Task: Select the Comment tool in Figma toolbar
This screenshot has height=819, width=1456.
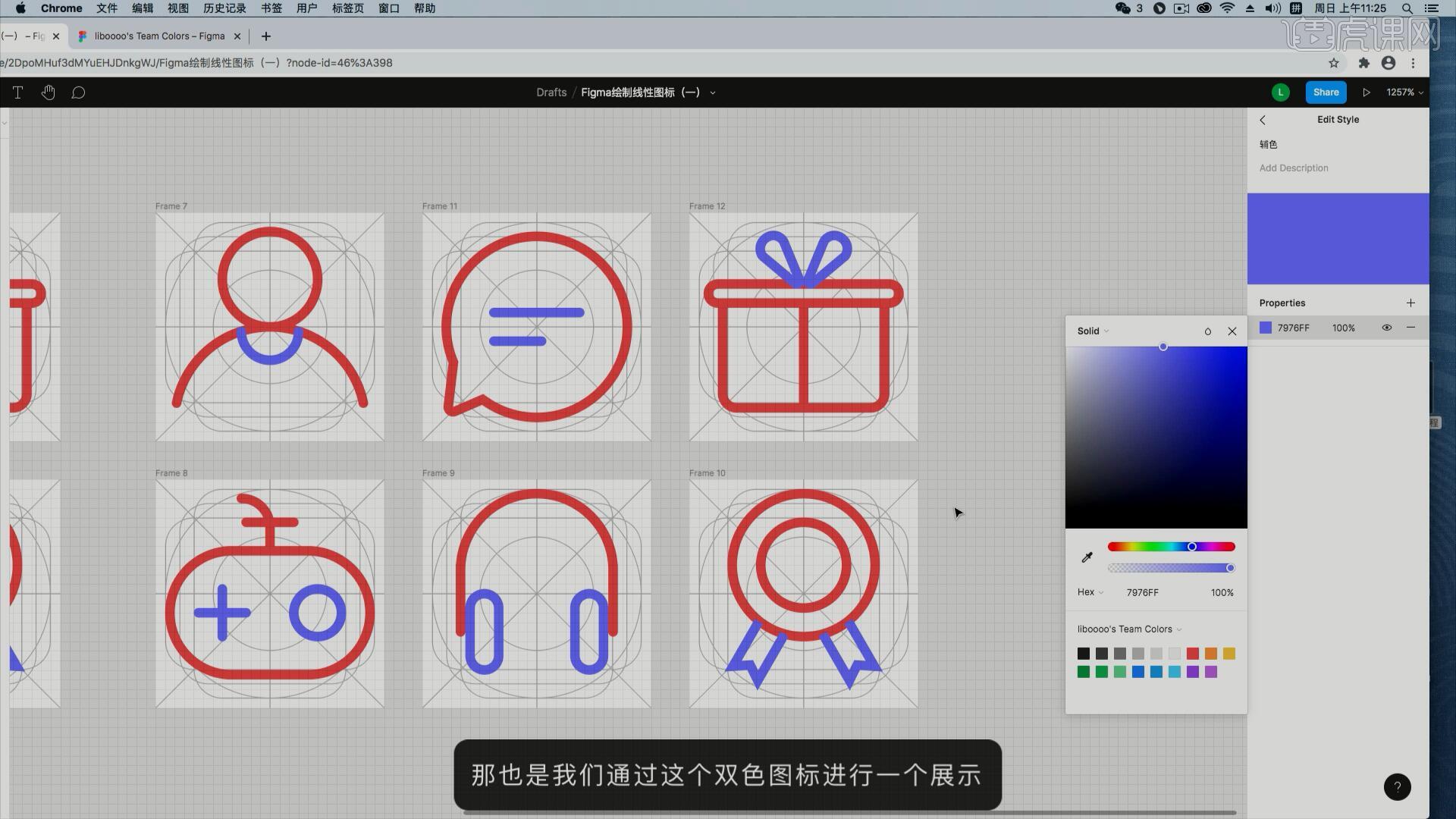Action: point(78,93)
